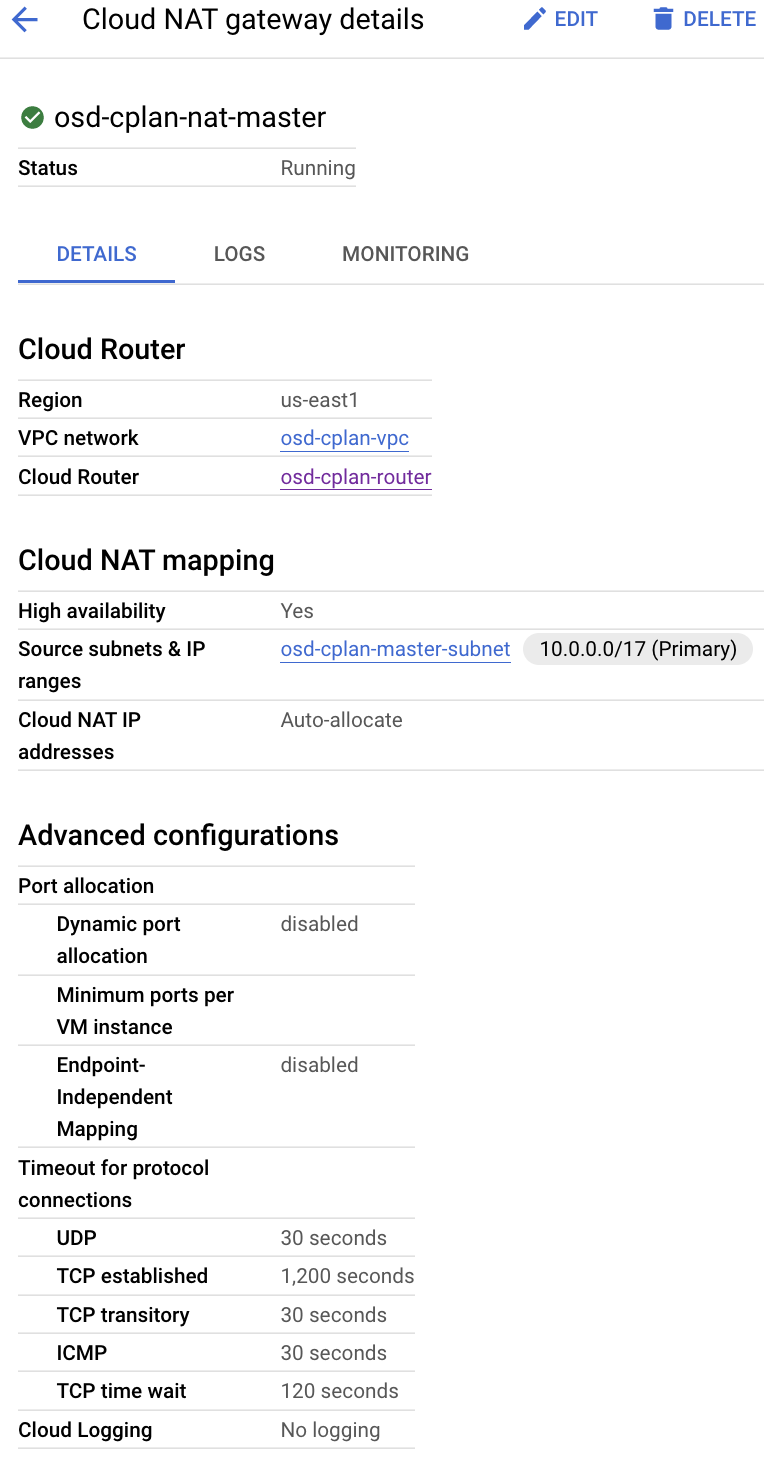764x1472 pixels.
Task: Click the Running status value
Action: point(317,168)
